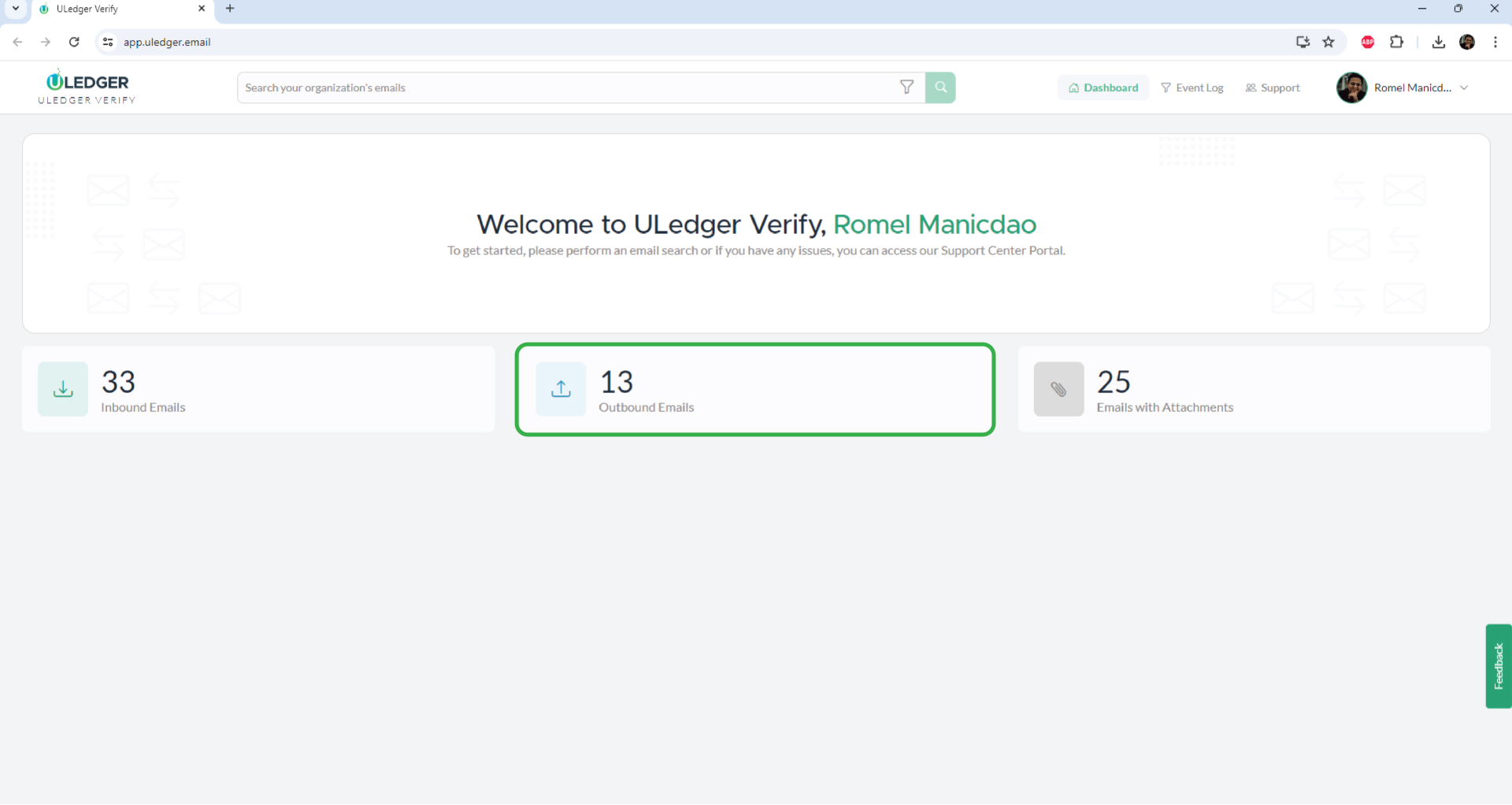This screenshot has height=805, width=1512.
Task: Open a new browser tab
Action: click(x=230, y=9)
